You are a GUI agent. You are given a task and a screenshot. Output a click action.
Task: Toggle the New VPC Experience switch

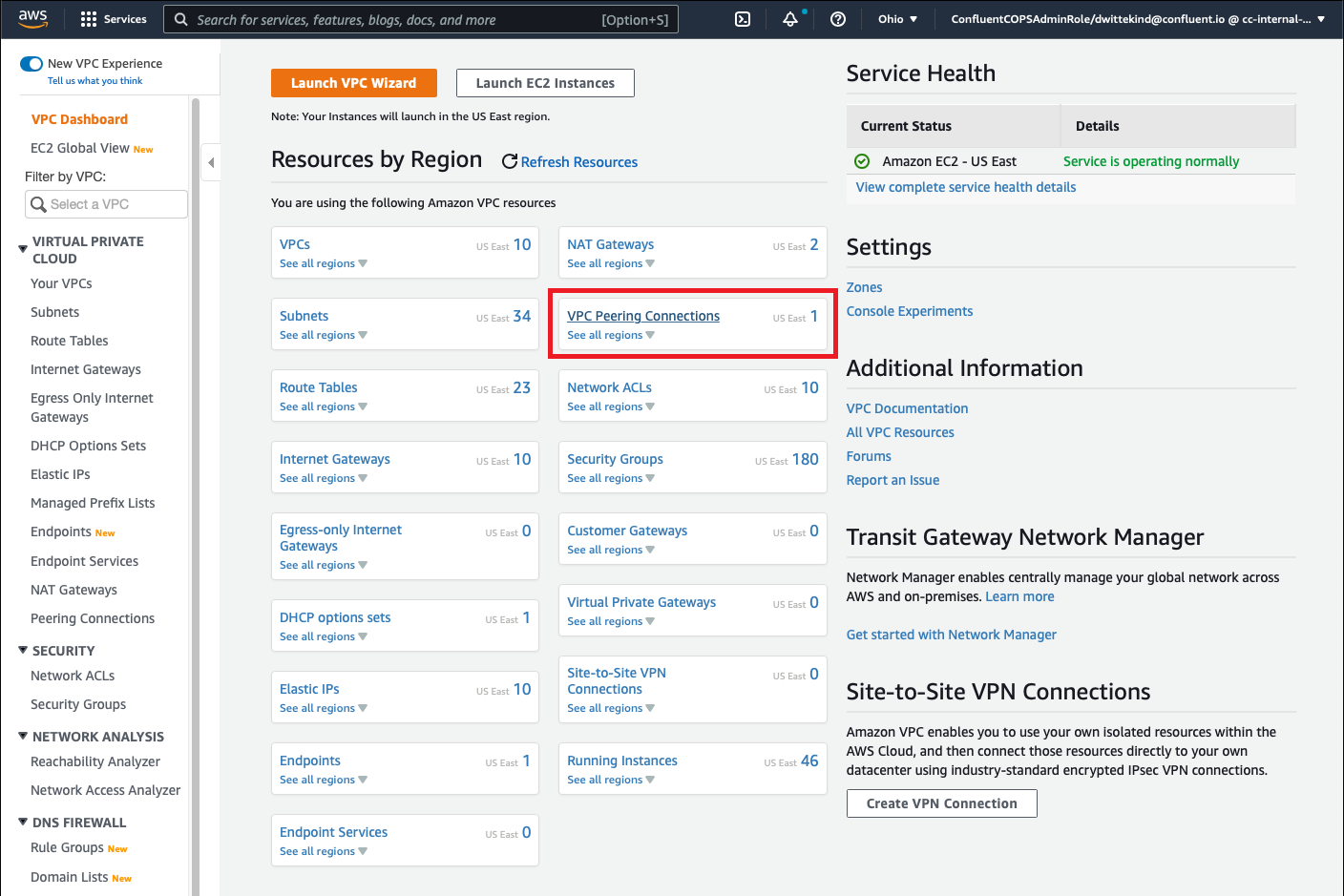coord(31,64)
